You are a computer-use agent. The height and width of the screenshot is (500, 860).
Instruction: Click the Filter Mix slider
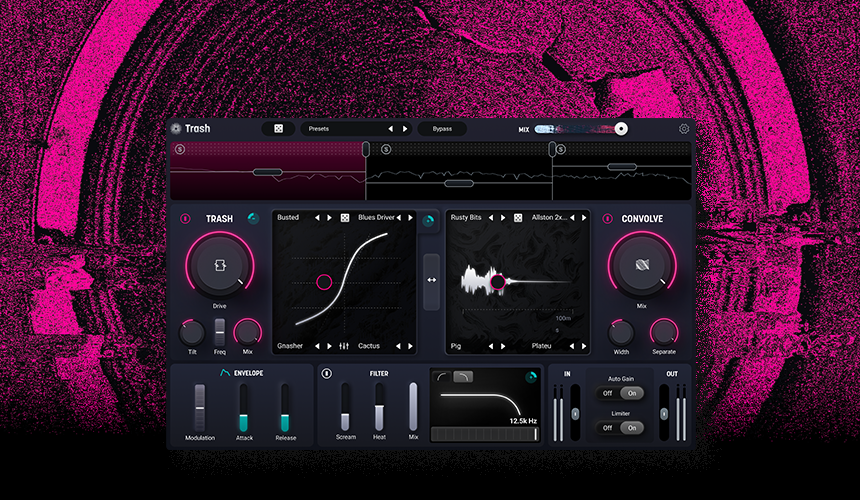point(413,407)
